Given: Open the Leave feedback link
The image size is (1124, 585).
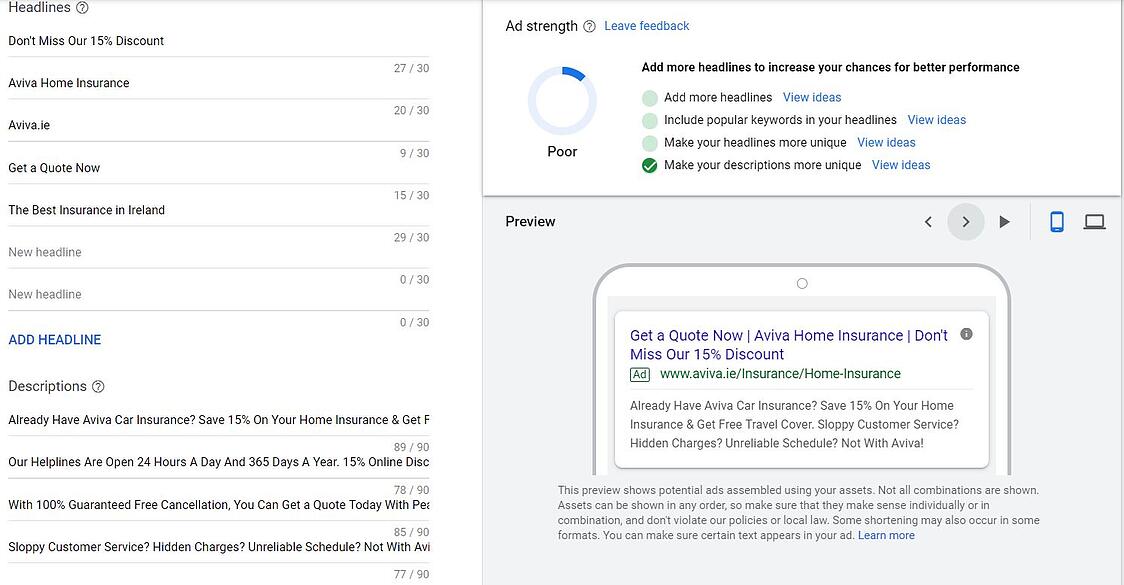Looking at the screenshot, I should [647, 26].
